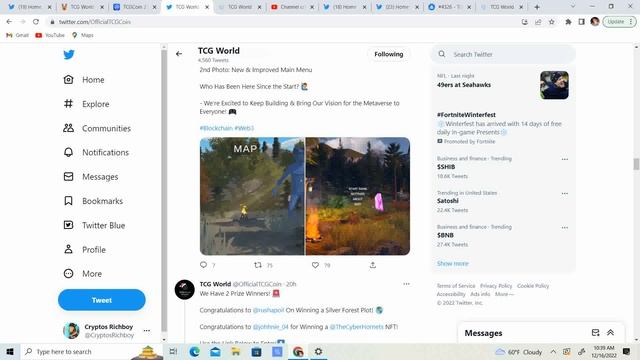Viewport: 640px width, 360px height.
Task: Share the MAP tweet
Action: point(373,265)
